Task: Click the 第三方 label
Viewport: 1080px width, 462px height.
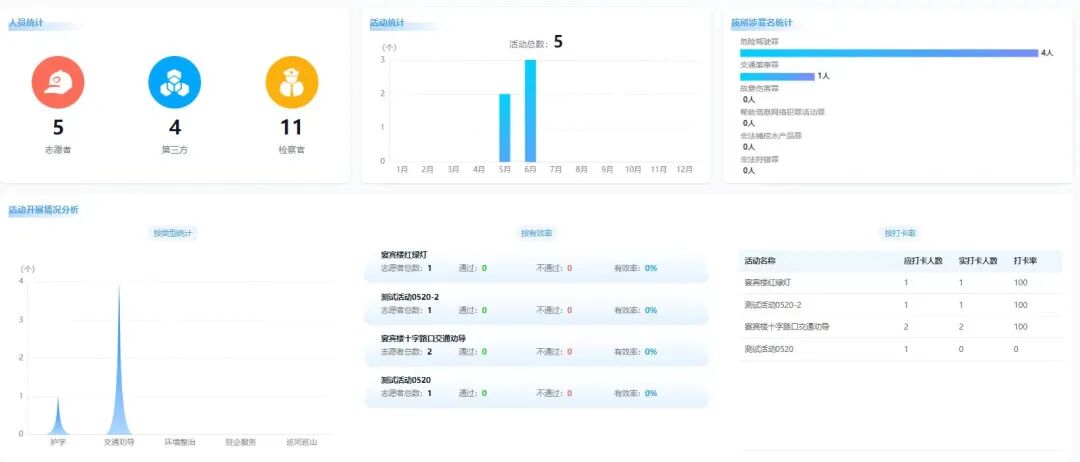Action: pyautogui.click(x=174, y=149)
